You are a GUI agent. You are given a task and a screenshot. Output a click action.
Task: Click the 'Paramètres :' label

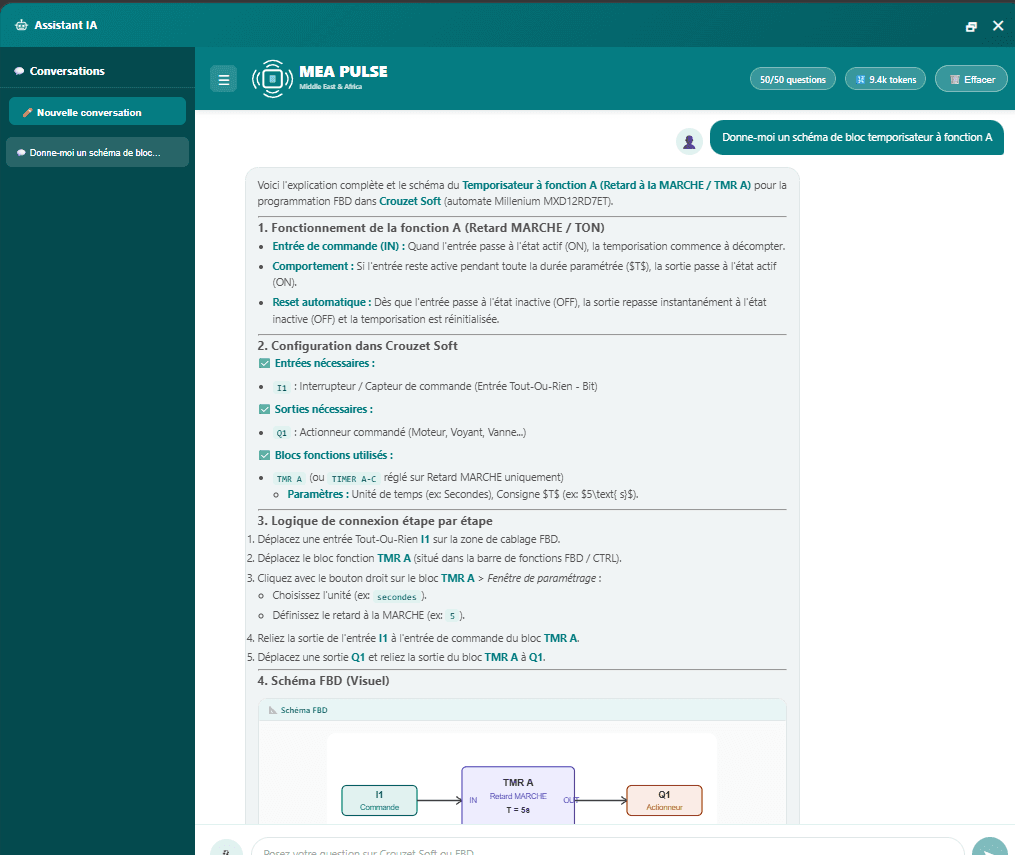coord(318,494)
